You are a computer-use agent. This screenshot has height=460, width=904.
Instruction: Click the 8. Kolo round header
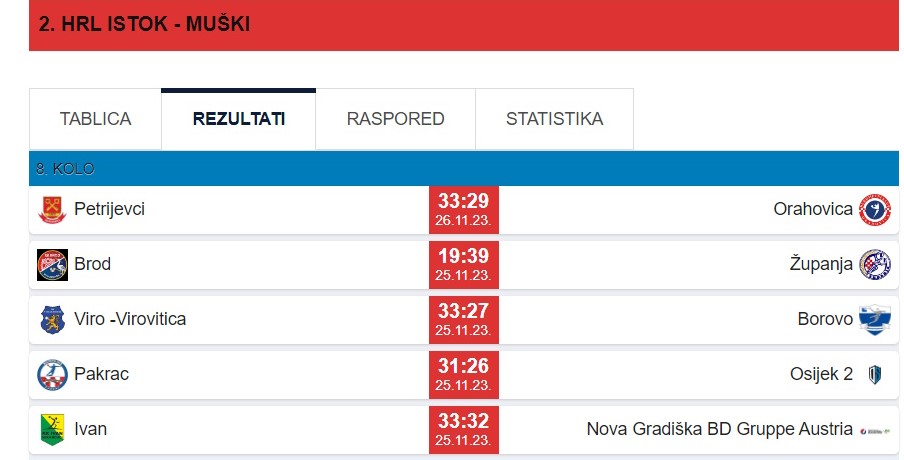[65, 169]
